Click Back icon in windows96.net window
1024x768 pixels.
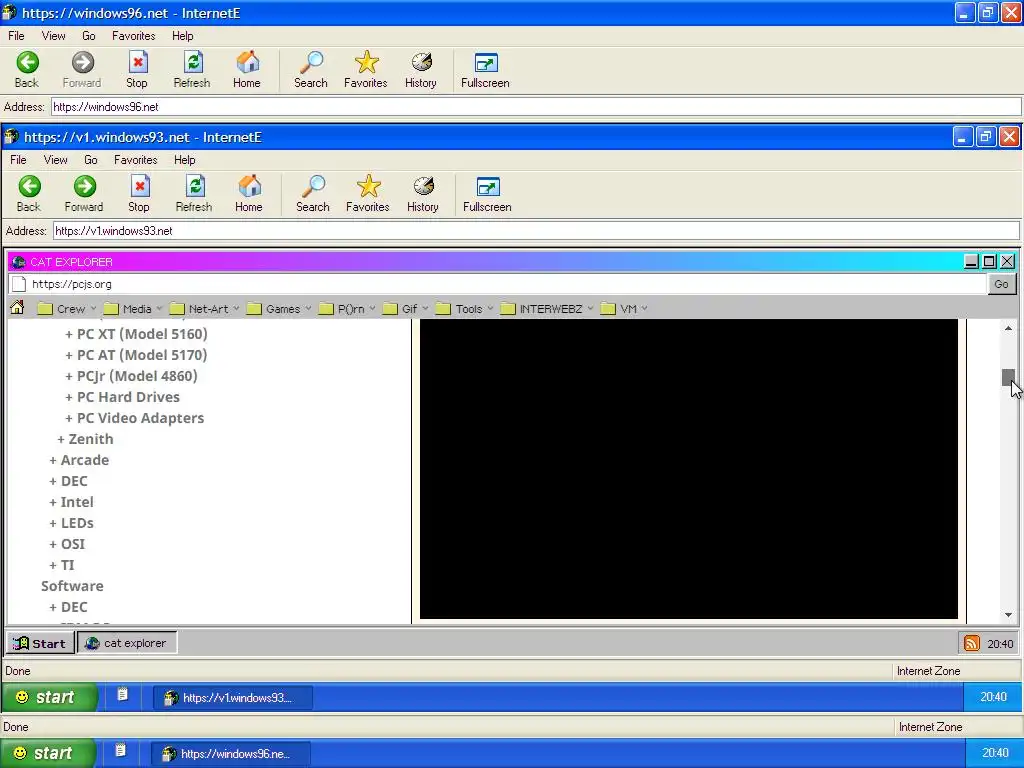coord(27,63)
